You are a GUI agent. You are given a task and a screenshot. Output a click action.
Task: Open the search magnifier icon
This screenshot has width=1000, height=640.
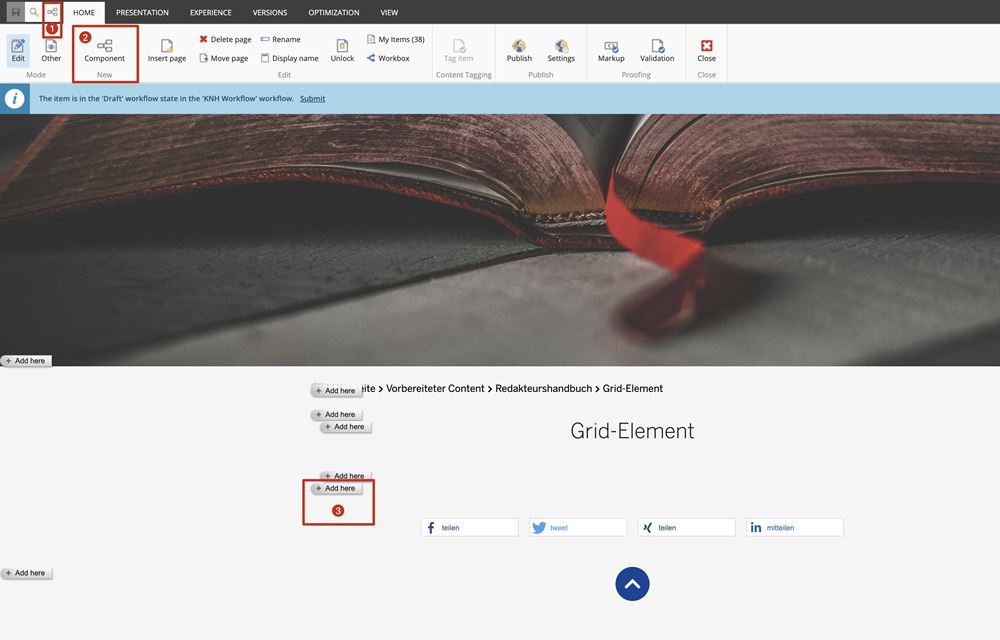pyautogui.click(x=34, y=12)
